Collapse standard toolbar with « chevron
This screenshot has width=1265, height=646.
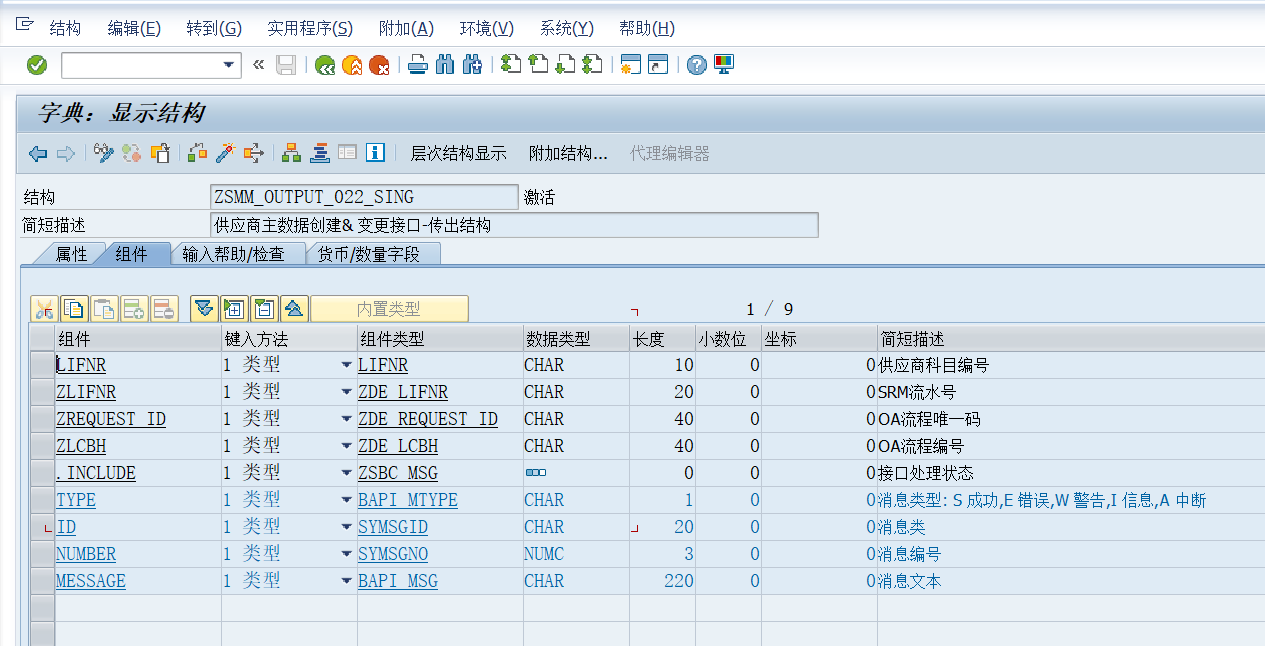258,65
